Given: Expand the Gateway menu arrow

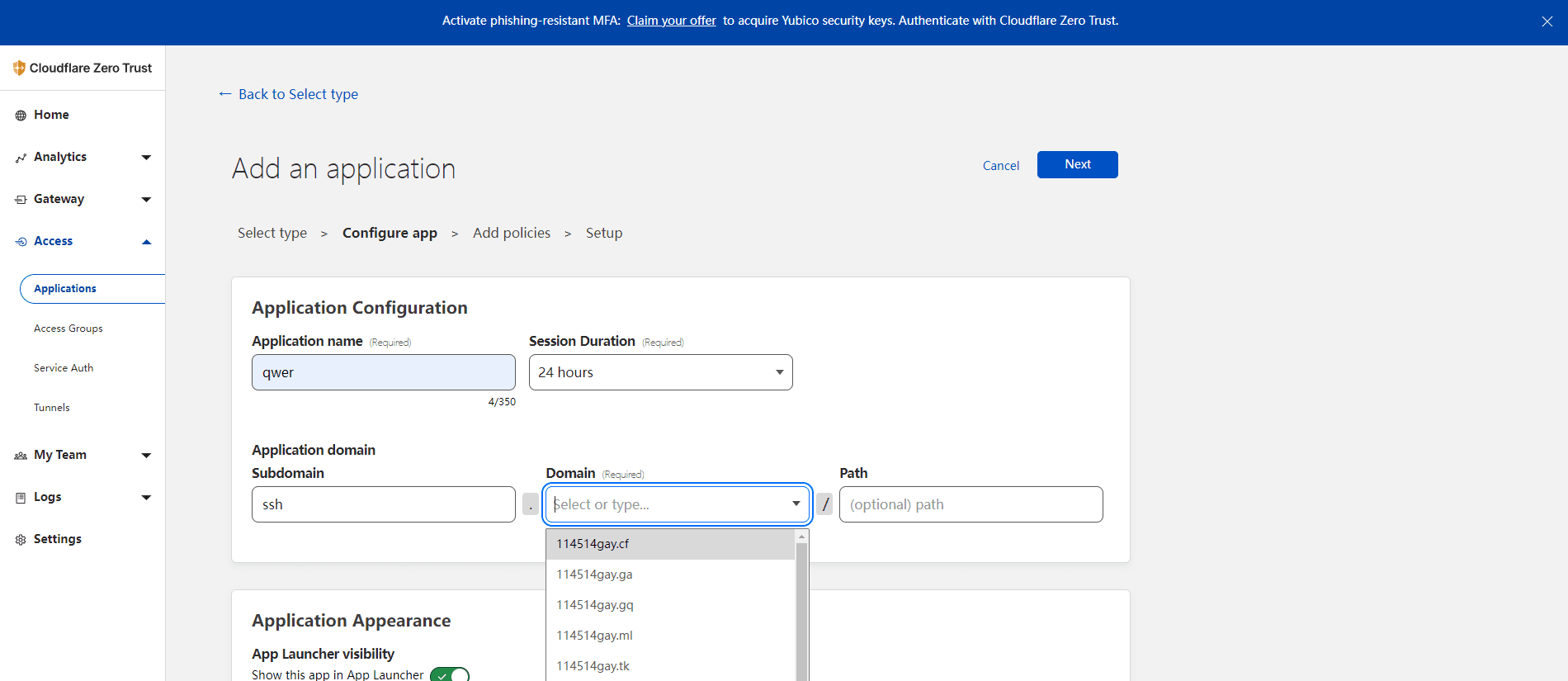Looking at the screenshot, I should pos(146,200).
